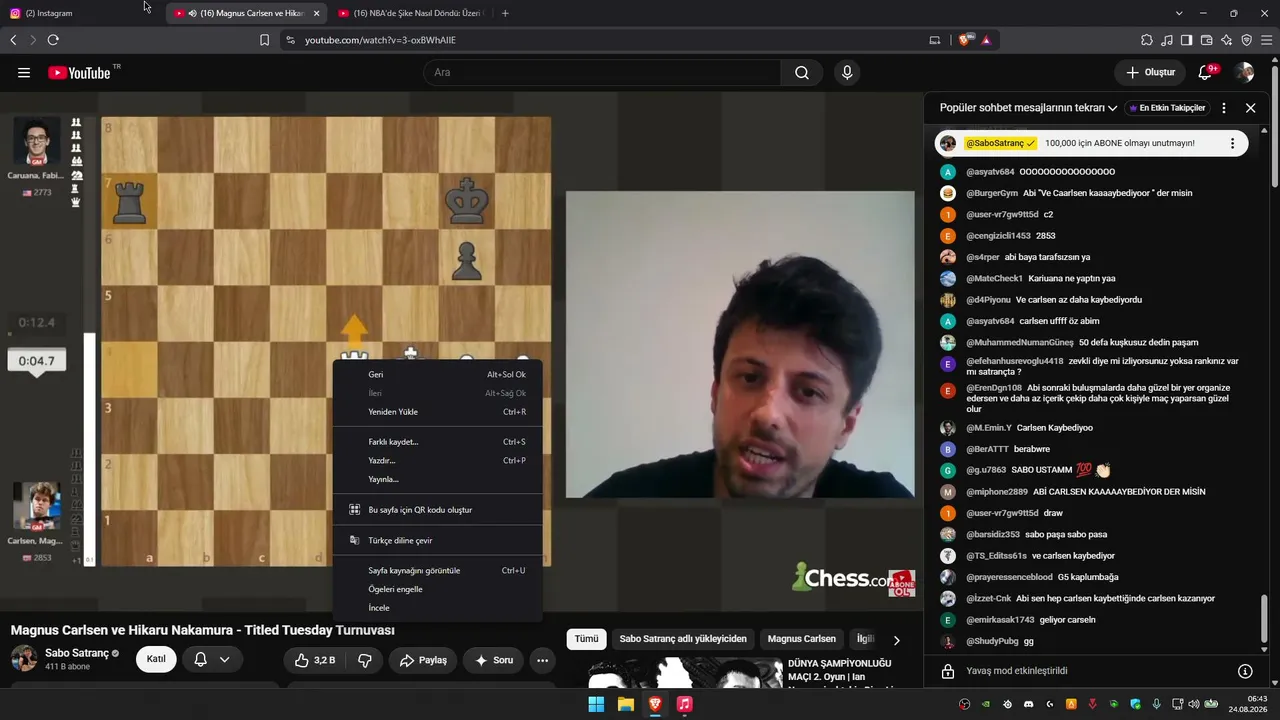Choose Türkçe diline çevir menu entry
Viewport: 1280px width, 720px height.
tap(437, 541)
